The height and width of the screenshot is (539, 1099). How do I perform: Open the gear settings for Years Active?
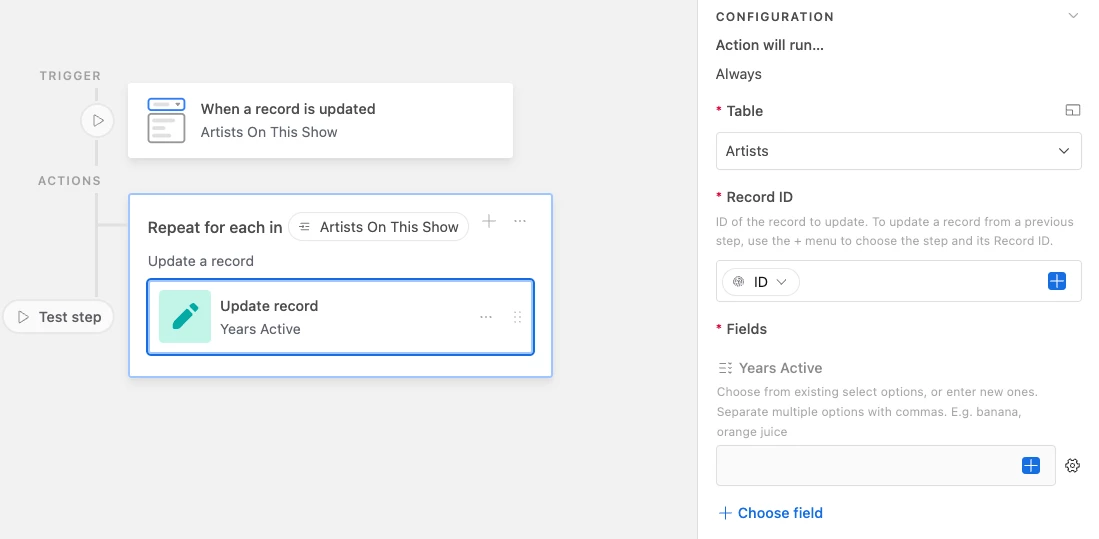click(x=1073, y=466)
